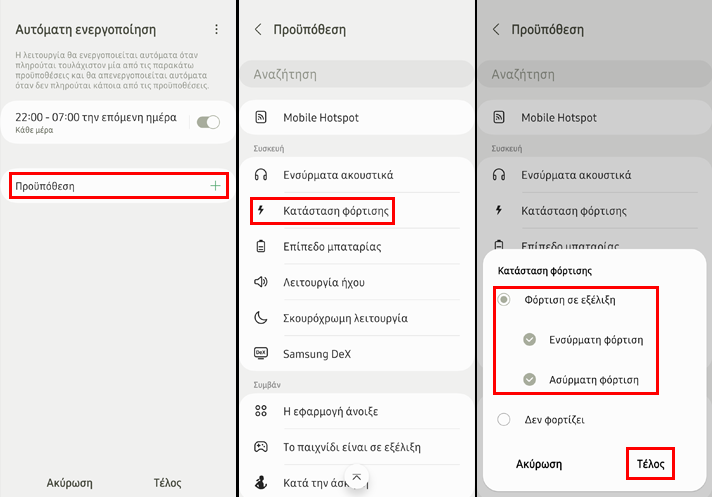Tap the scroll-to-top floating arrow button
Image resolution: width=712 pixels, height=497 pixels.
pos(356,477)
